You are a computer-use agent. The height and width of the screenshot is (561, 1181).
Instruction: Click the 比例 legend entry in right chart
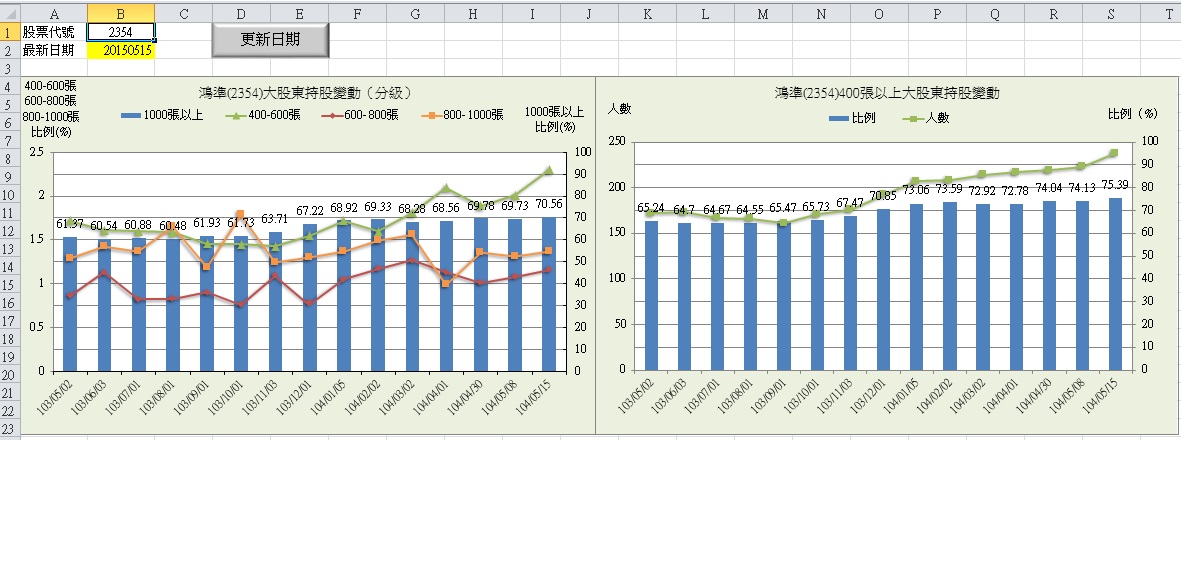[x=853, y=119]
